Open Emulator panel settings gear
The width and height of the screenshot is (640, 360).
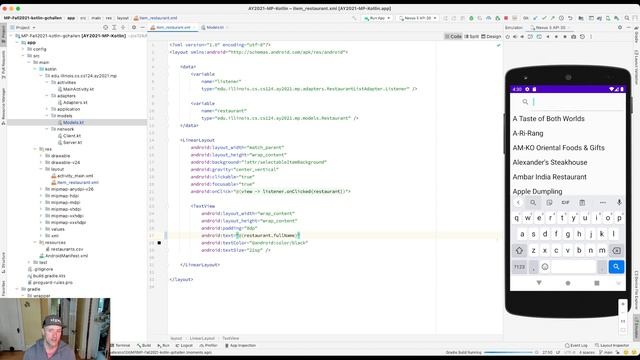click(620, 27)
